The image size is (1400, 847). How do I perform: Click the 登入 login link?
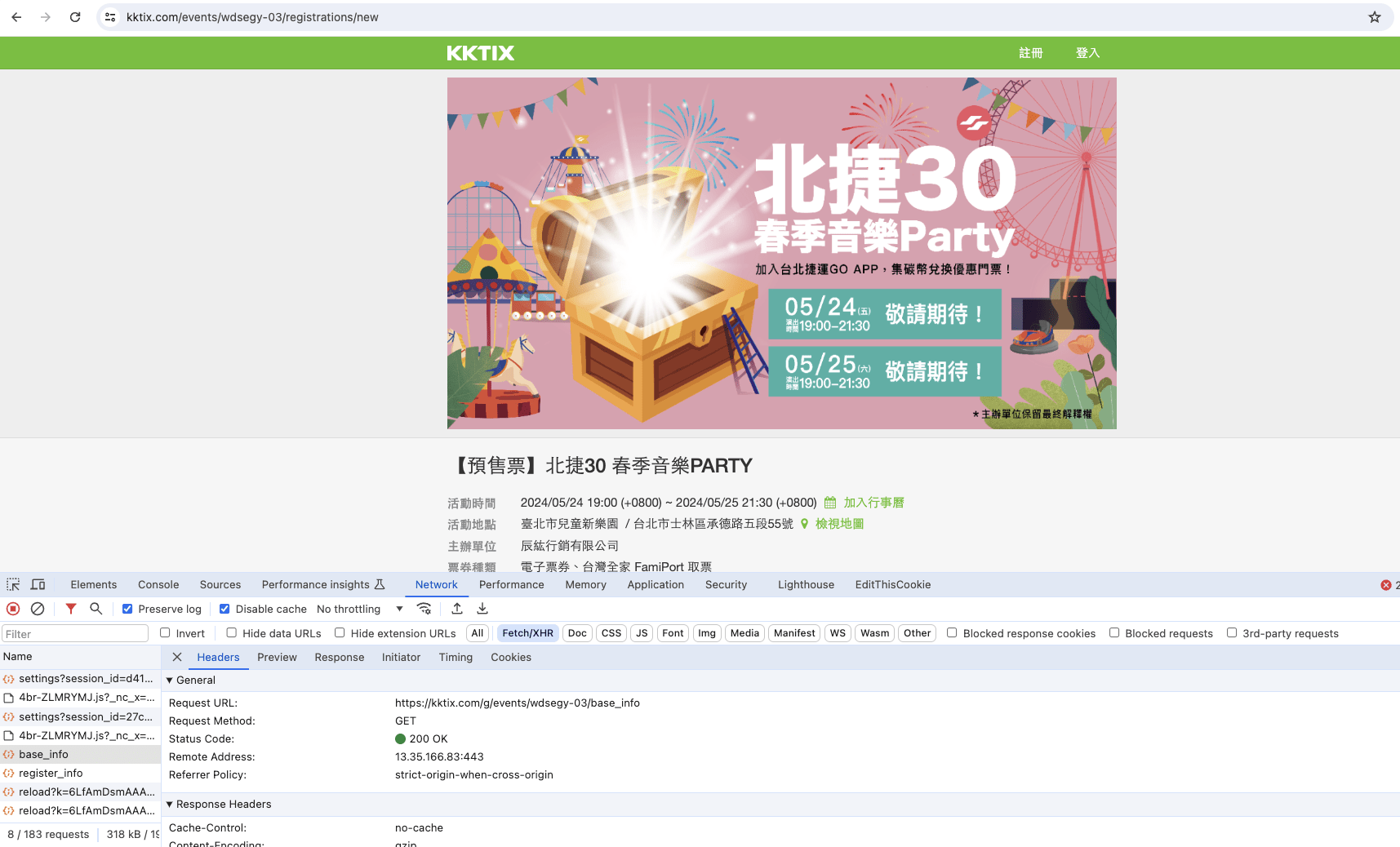pyautogui.click(x=1088, y=53)
